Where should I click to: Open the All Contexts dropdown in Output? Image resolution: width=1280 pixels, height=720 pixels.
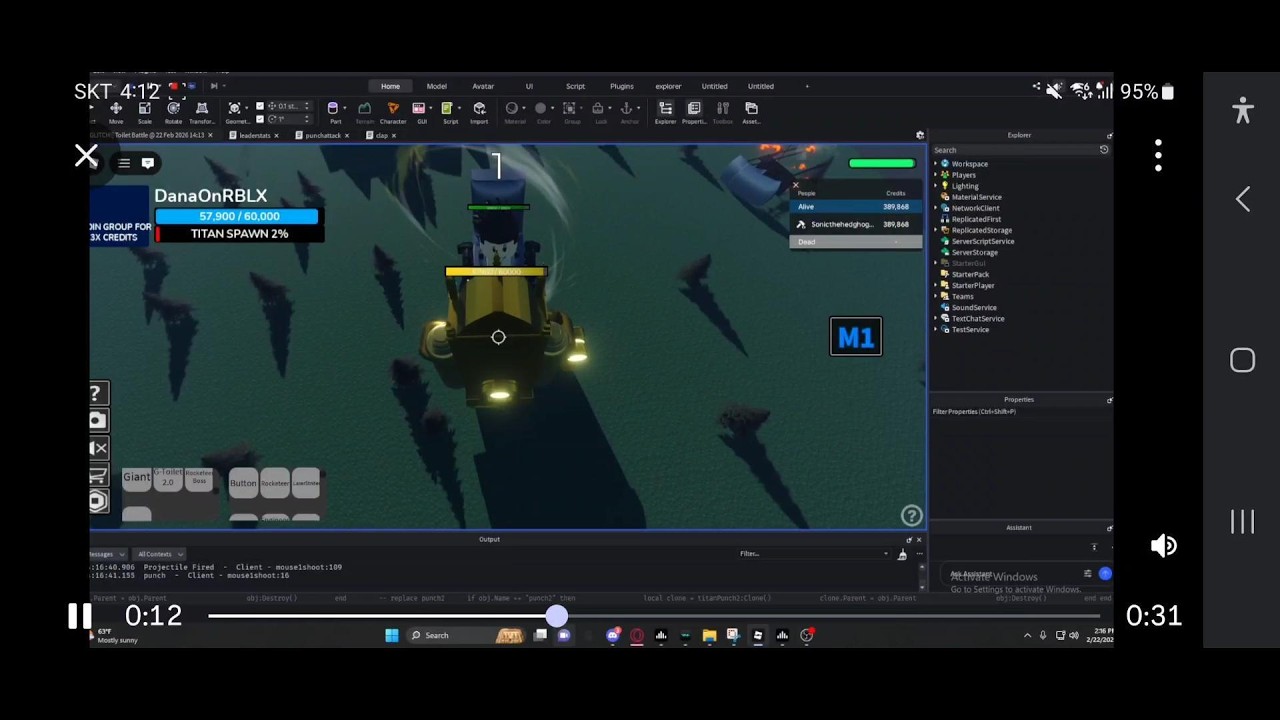point(159,554)
